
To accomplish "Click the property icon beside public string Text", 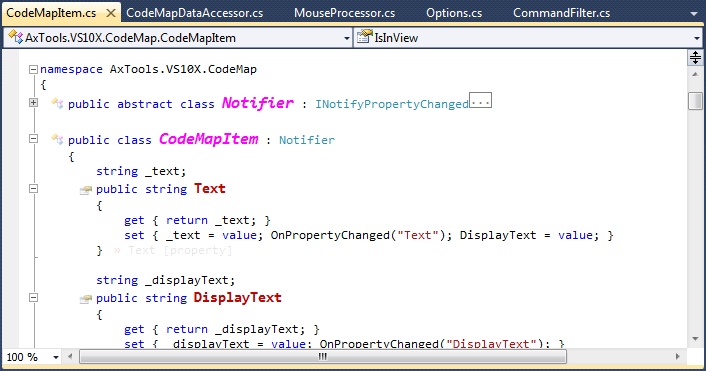I will pos(86,190).
